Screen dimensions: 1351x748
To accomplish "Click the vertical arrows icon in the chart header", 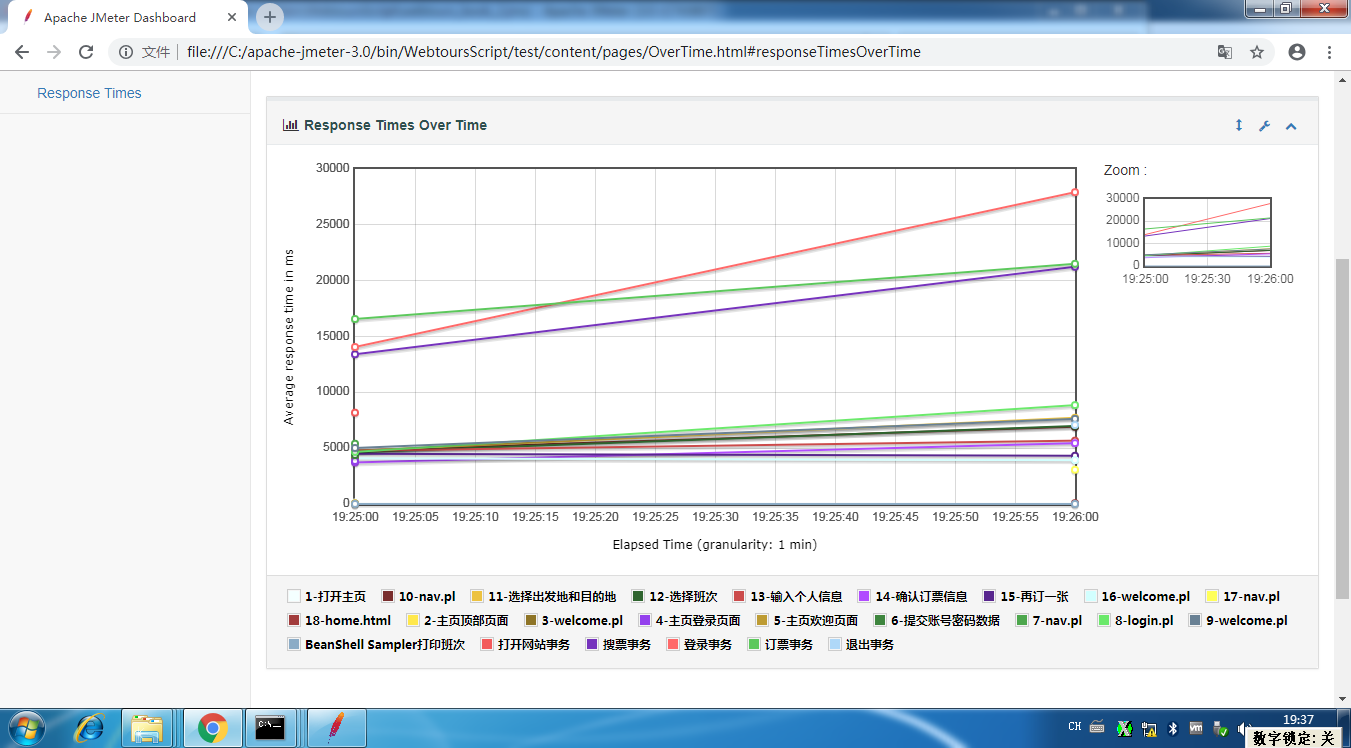I will pyautogui.click(x=1238, y=125).
